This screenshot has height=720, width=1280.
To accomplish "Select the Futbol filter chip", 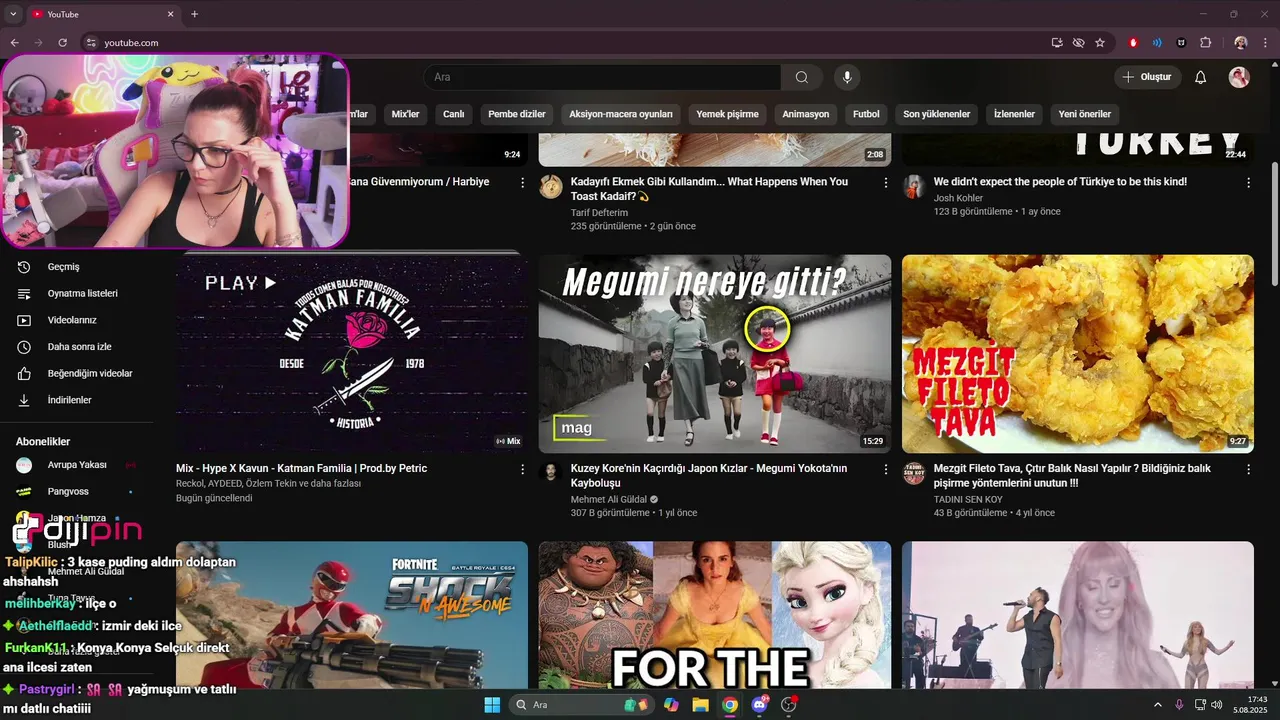I will point(866,114).
